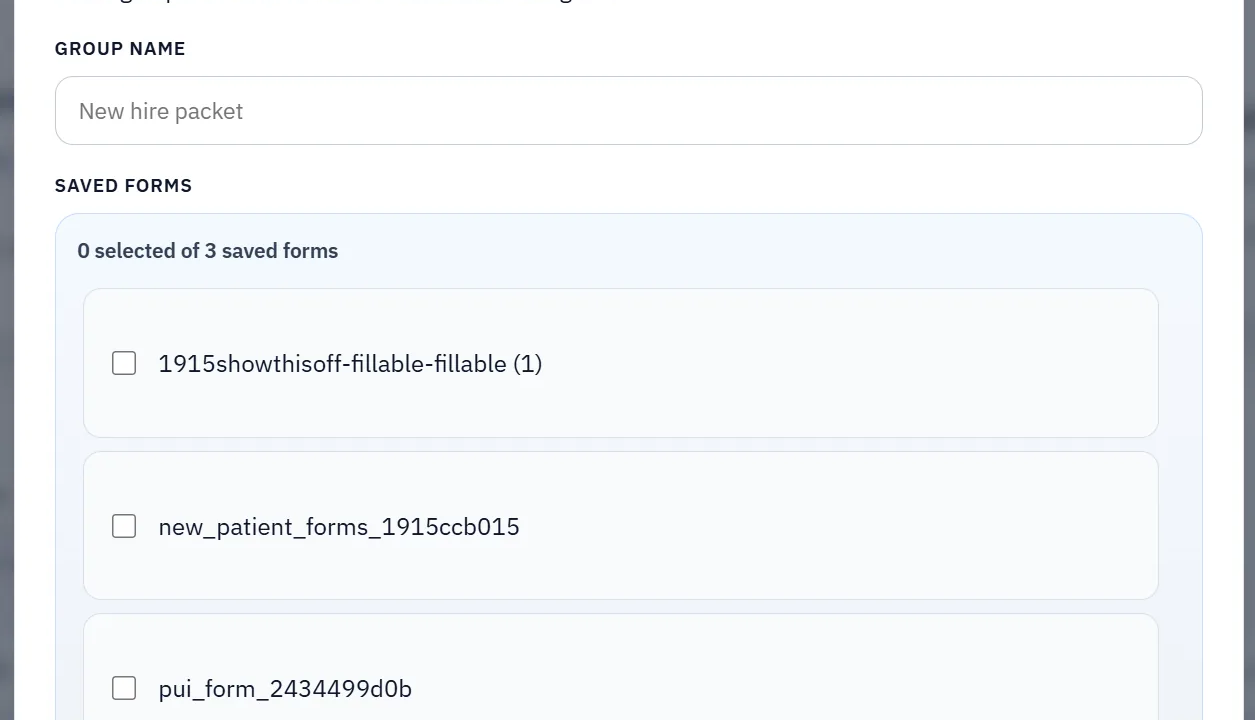Click empty space beside the saved forms counter
The height and width of the screenshot is (720, 1255).
click(750, 251)
